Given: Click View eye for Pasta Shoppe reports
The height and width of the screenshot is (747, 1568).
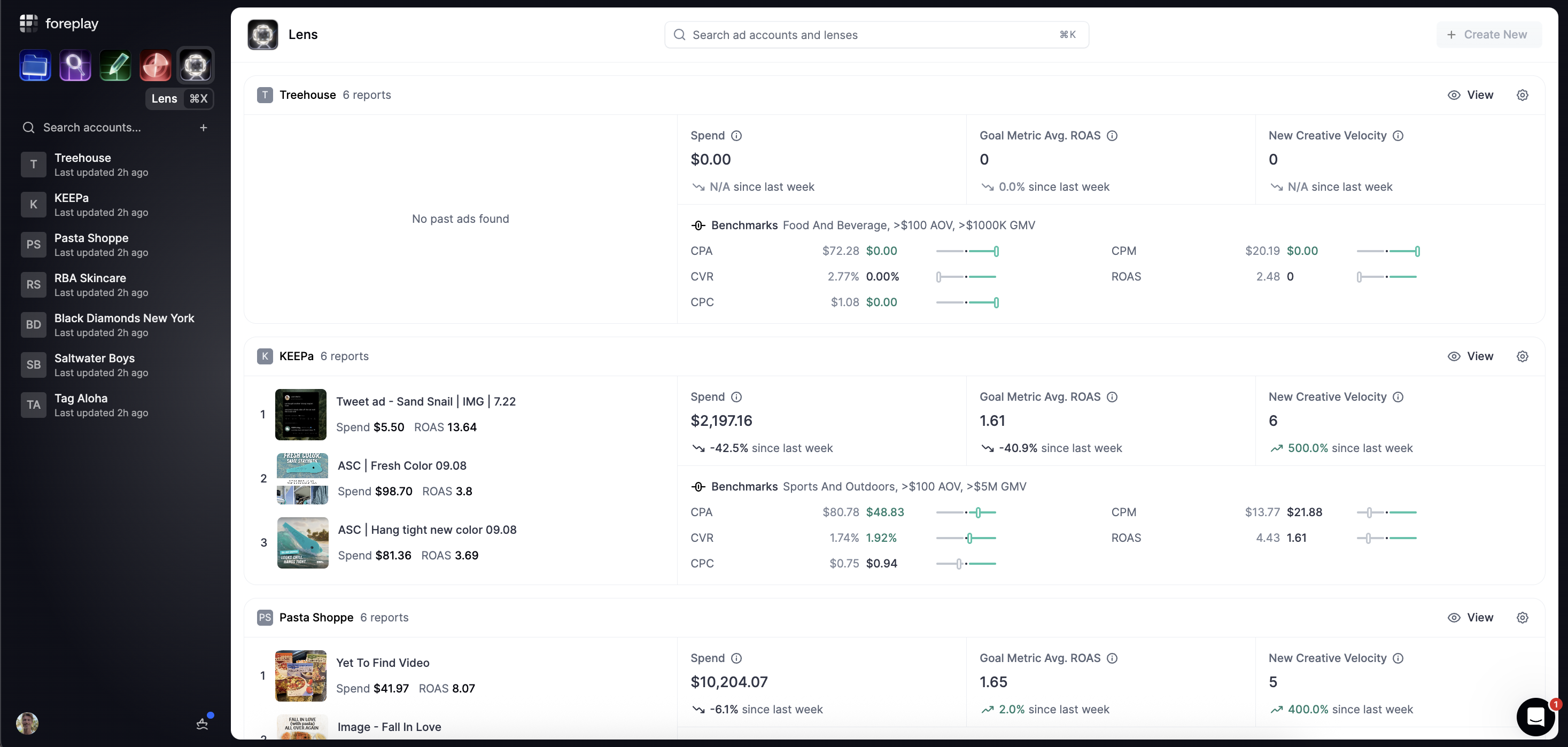Looking at the screenshot, I should click(x=1470, y=617).
